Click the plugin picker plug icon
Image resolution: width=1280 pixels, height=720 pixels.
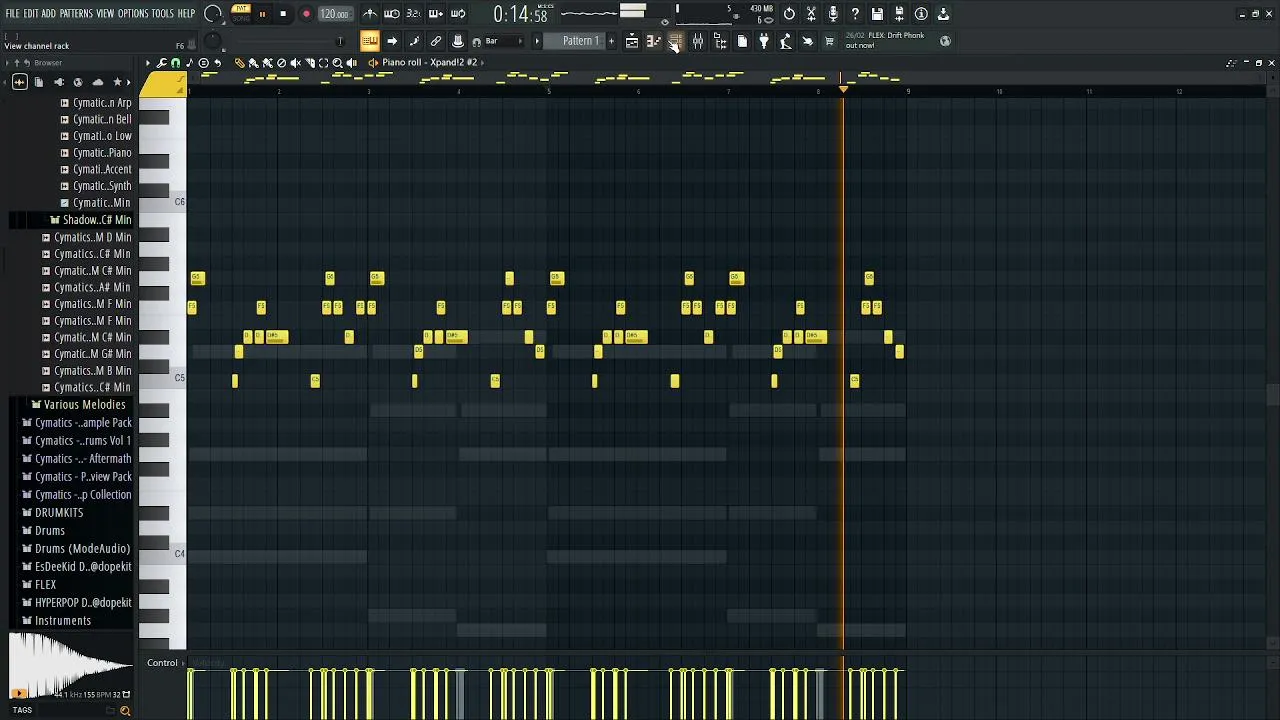point(764,41)
